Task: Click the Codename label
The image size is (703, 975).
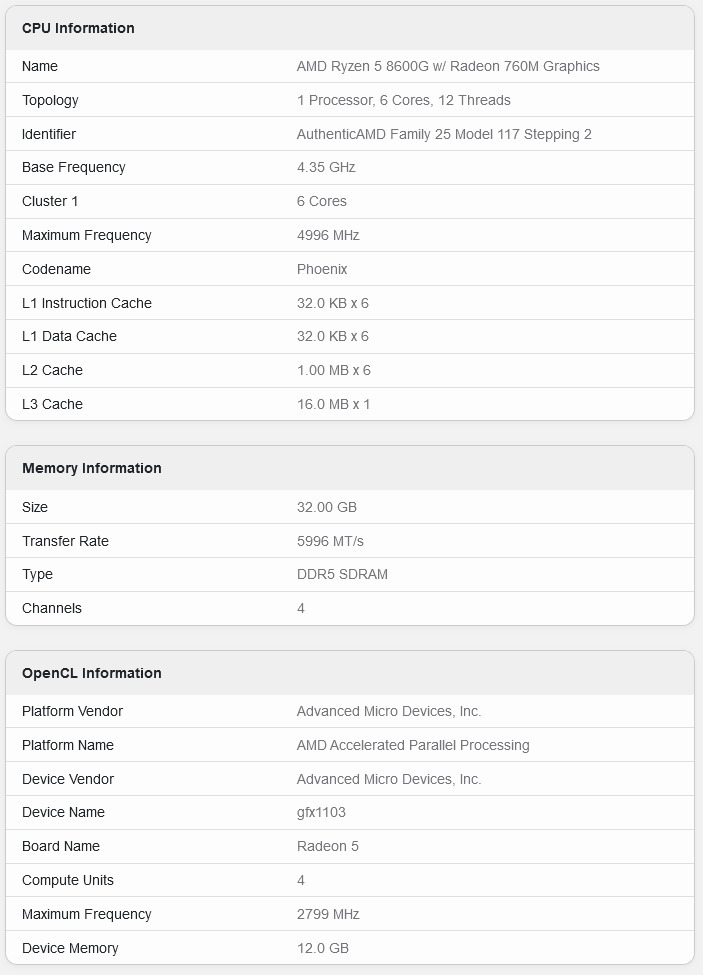Action: (x=56, y=269)
